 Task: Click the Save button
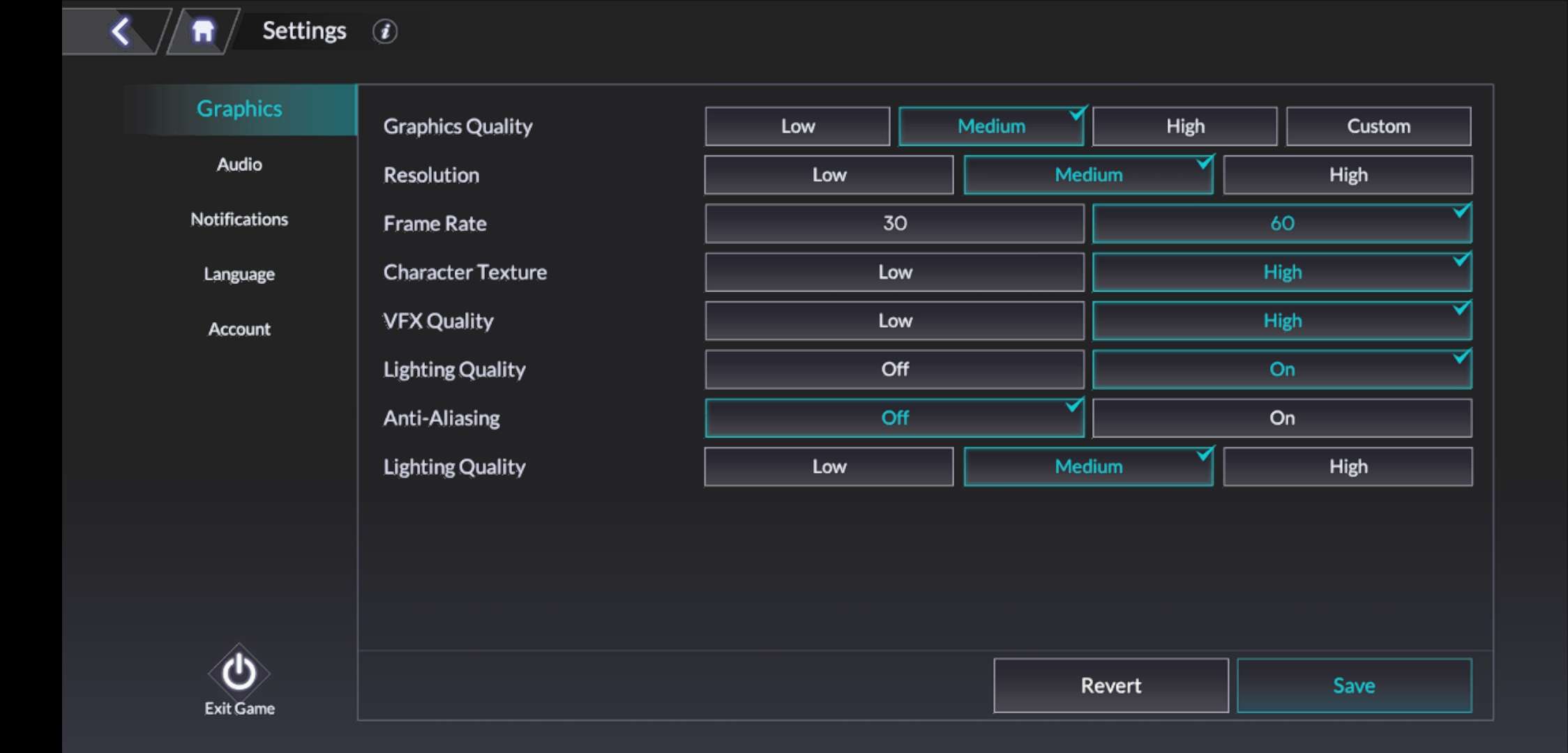click(x=1354, y=685)
